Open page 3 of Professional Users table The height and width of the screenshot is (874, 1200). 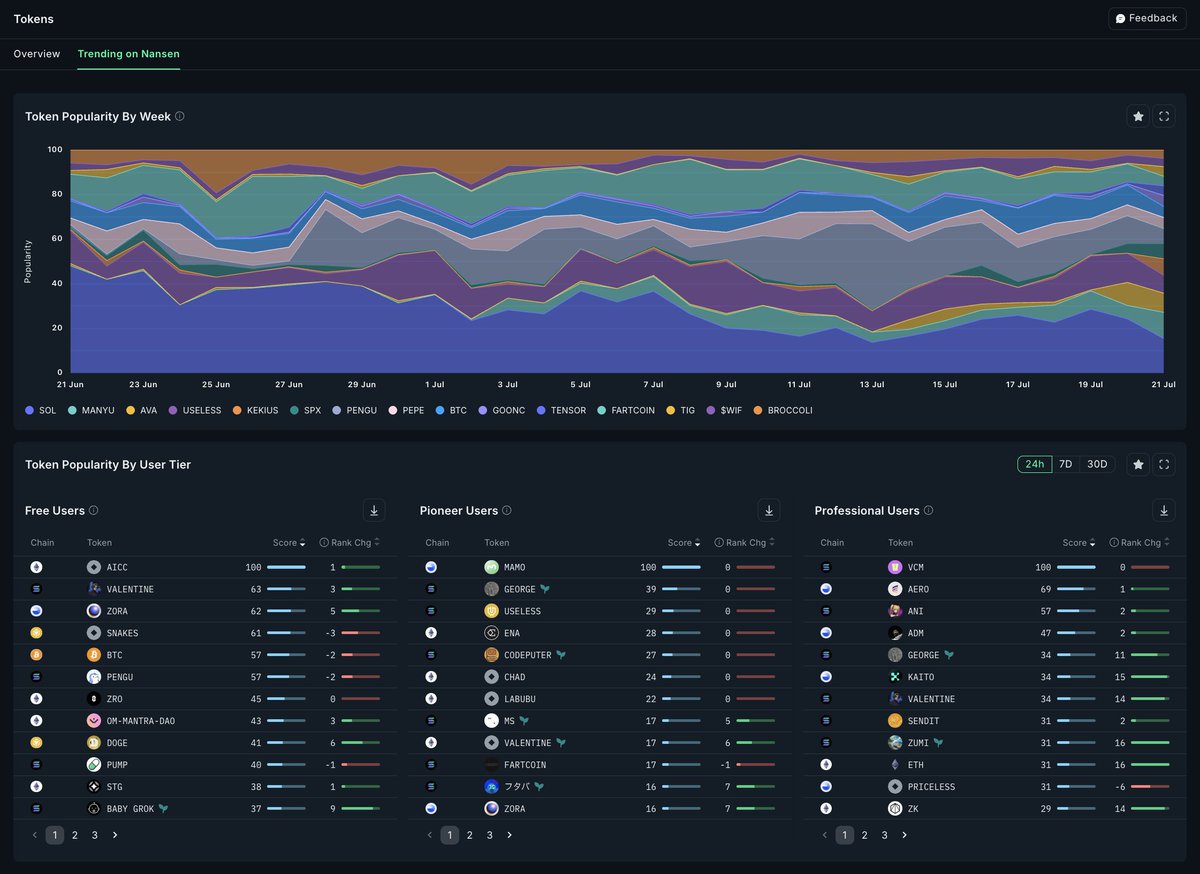[885, 835]
